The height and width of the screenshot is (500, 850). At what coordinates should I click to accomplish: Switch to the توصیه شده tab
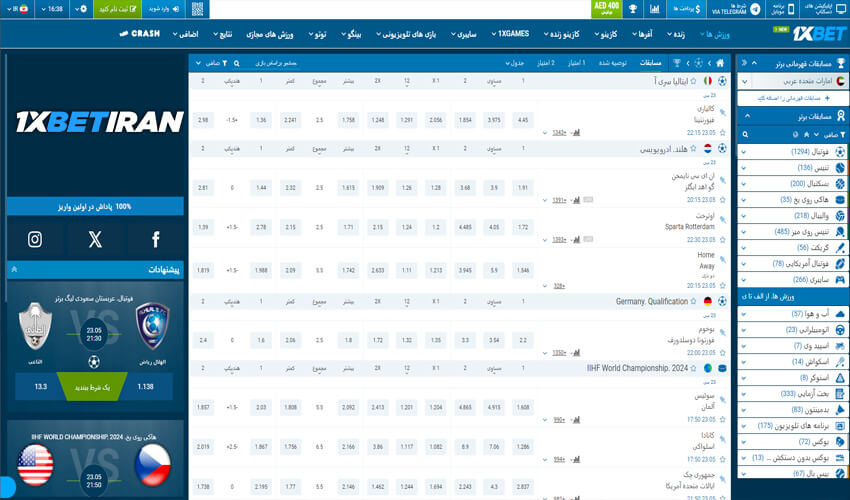click(x=613, y=63)
